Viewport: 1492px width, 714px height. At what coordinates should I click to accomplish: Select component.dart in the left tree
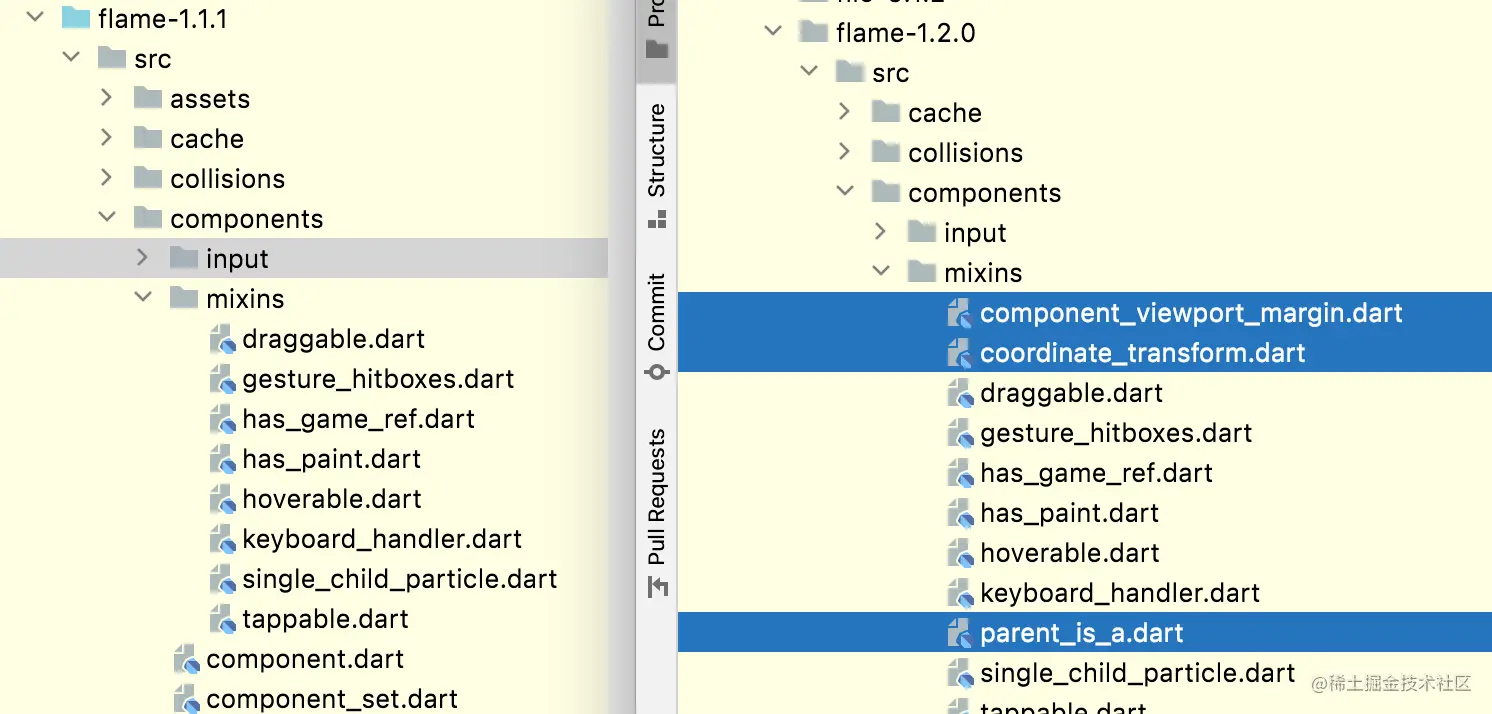[x=305, y=659]
